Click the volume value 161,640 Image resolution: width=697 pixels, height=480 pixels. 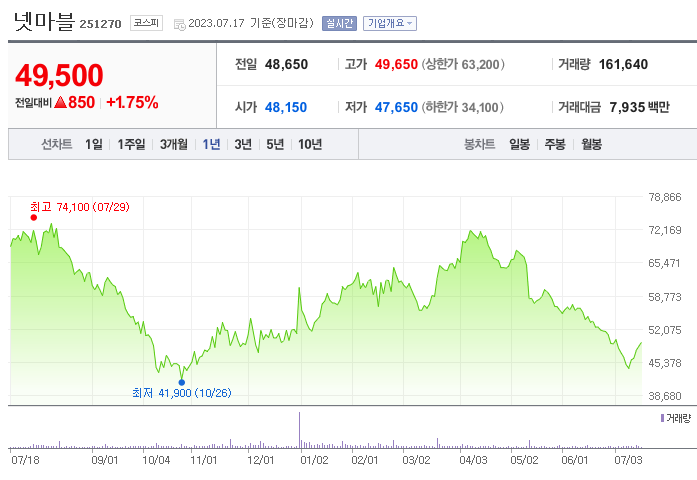coord(623,64)
